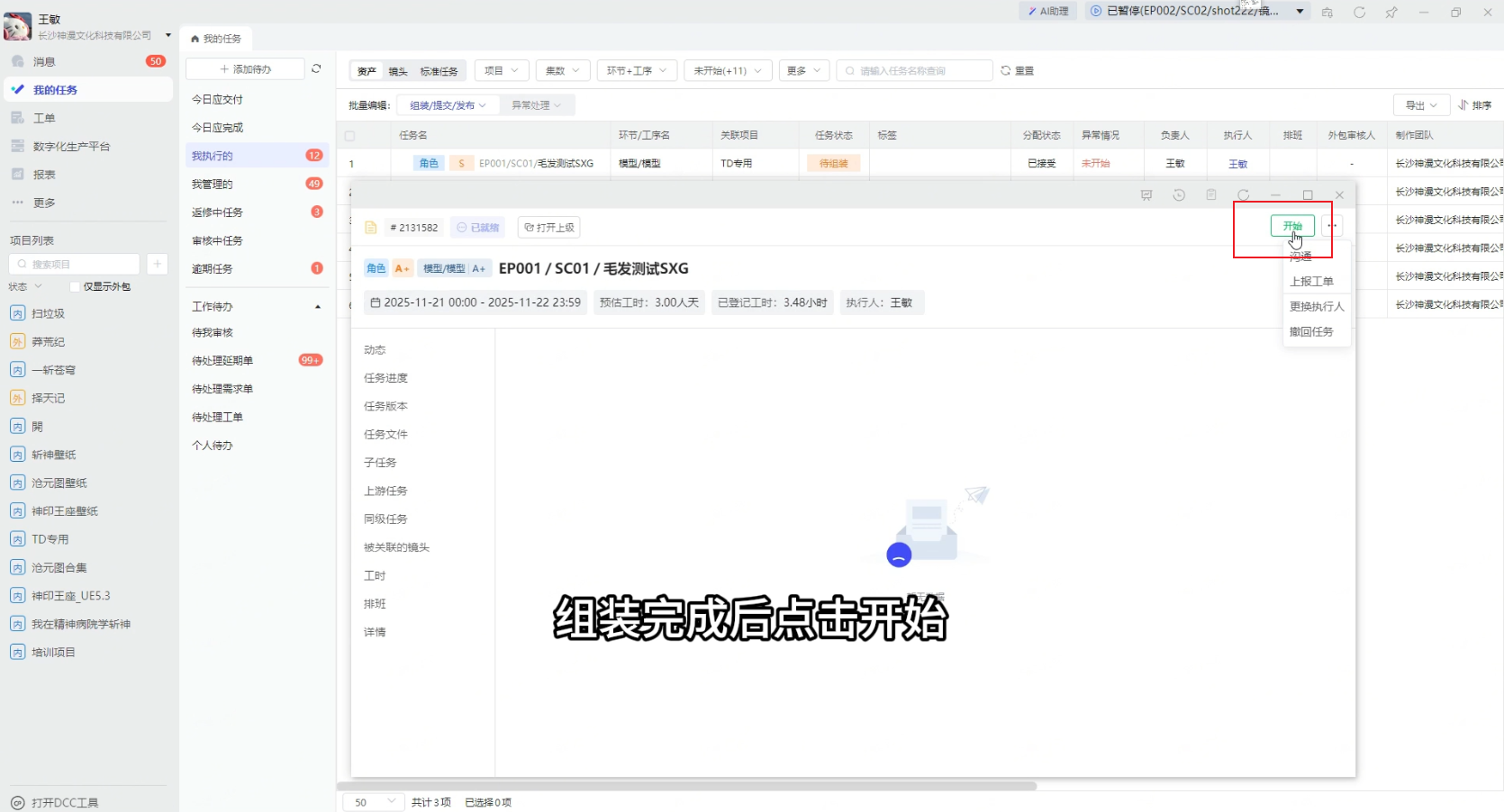Toggle the 仅显示外包 checkbox

76,287
